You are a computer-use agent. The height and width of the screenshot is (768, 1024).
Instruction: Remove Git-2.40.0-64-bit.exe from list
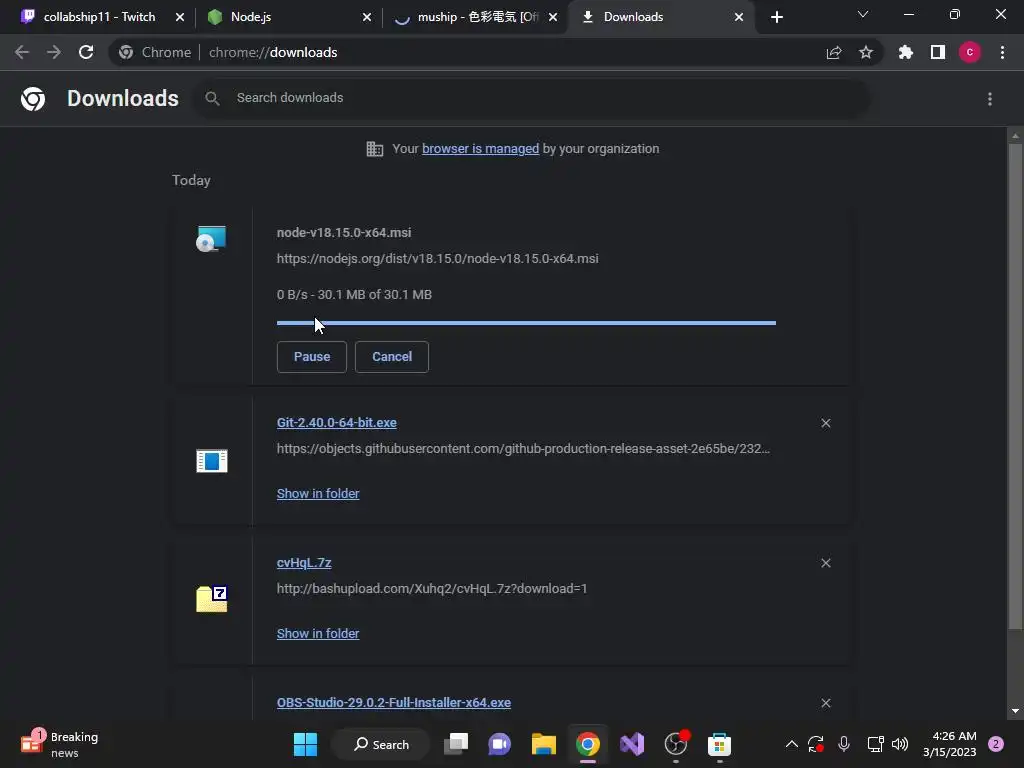coord(826,423)
